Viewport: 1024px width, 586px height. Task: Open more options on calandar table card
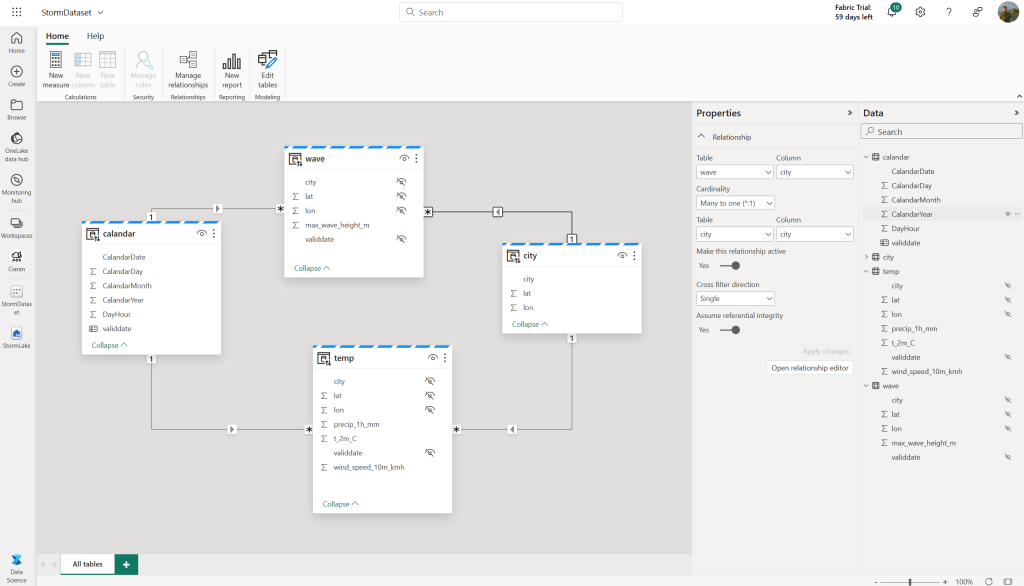pos(214,233)
